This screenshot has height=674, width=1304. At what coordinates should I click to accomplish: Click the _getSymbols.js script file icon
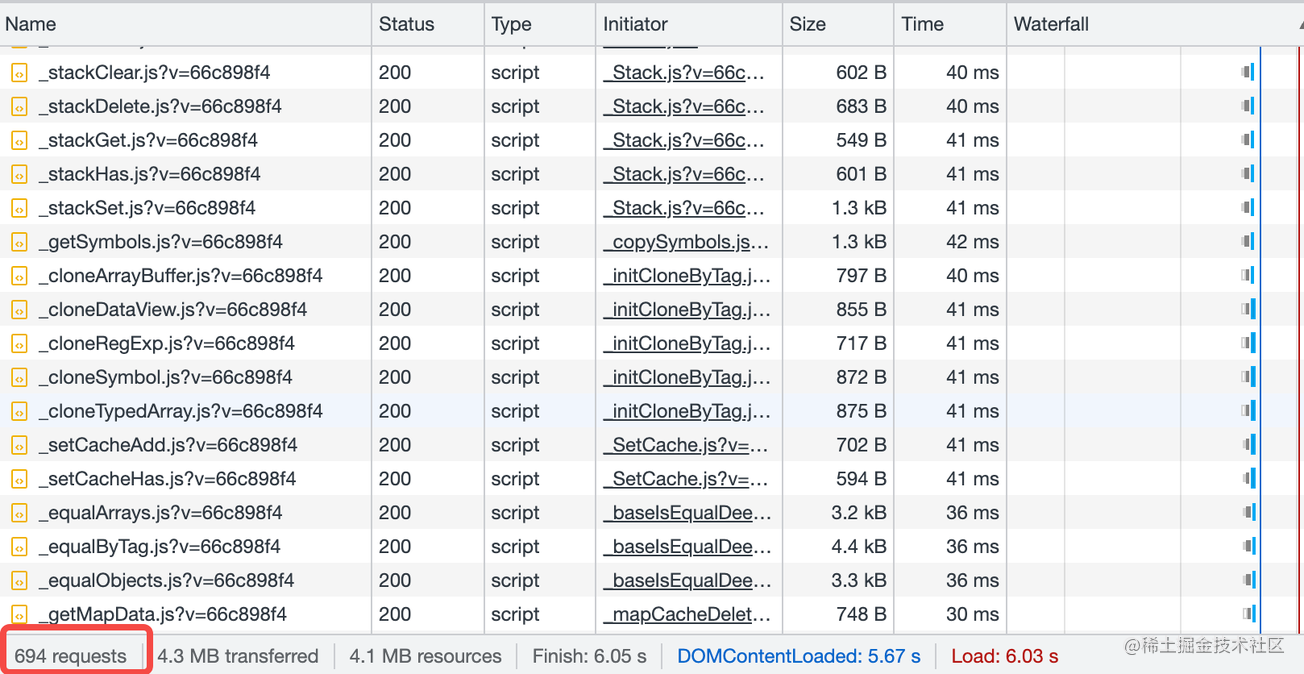(19, 242)
